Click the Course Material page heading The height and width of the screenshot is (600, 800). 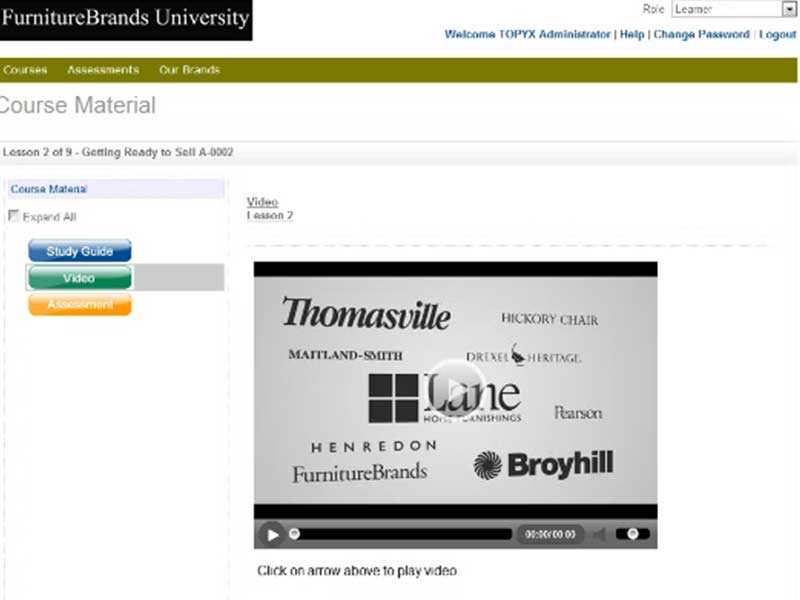click(x=78, y=106)
